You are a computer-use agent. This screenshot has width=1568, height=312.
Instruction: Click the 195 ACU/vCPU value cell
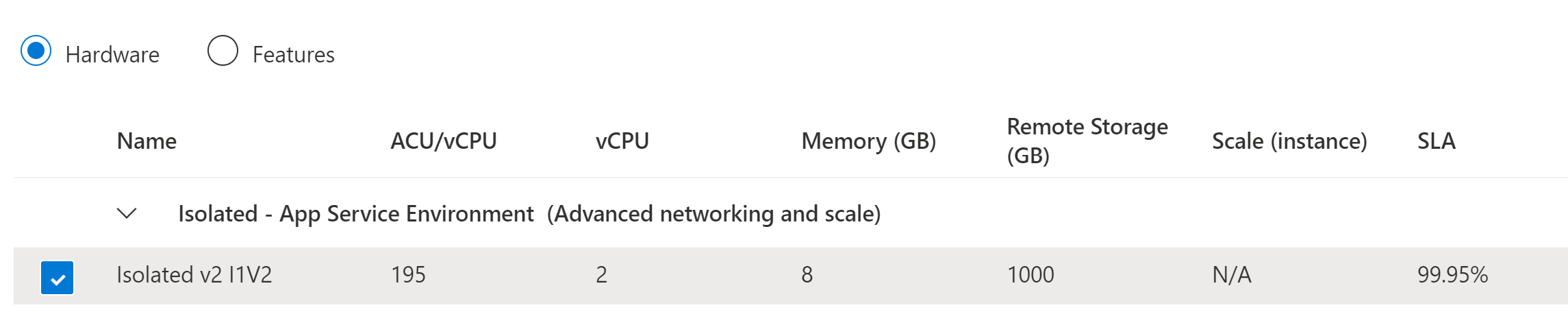click(x=408, y=275)
